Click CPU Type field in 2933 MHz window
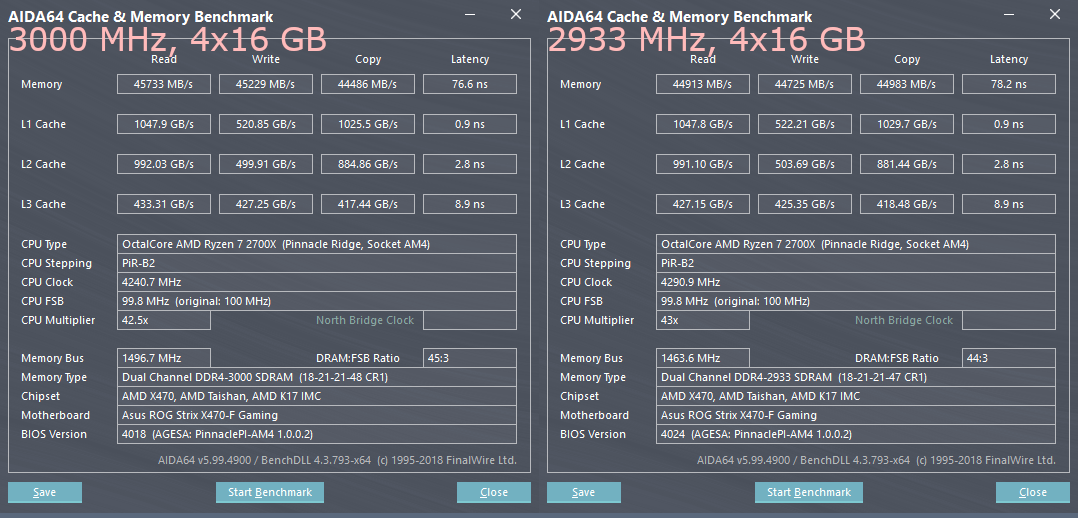Screen dimensions: 1078x518 pos(855,244)
